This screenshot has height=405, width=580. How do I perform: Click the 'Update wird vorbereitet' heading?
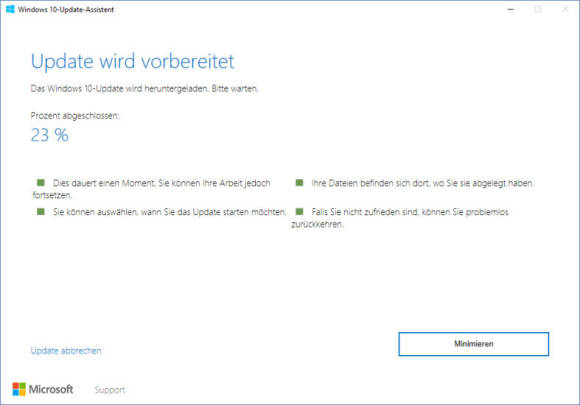(132, 61)
